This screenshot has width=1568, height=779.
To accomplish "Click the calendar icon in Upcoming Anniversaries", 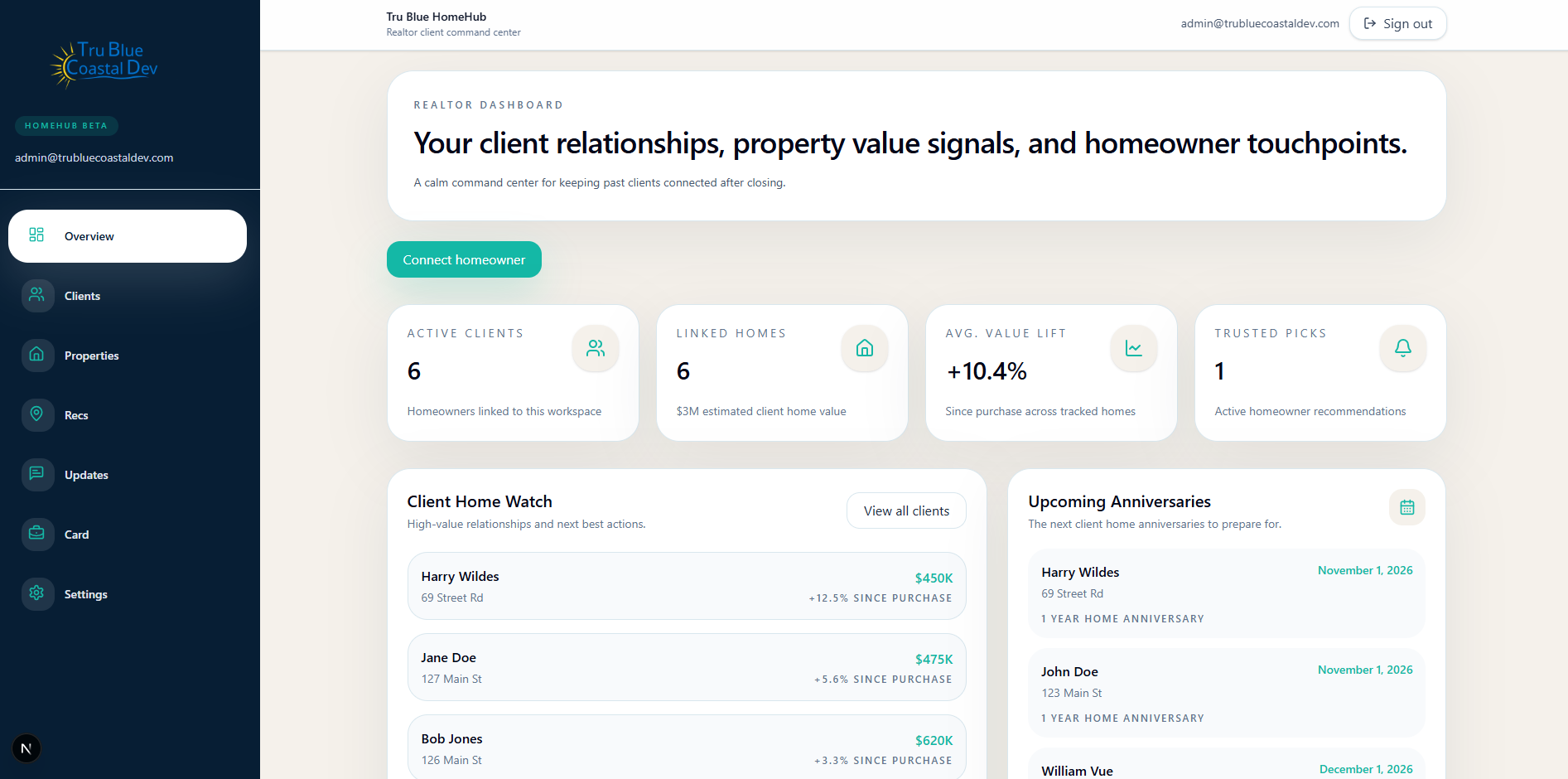I will [1406, 507].
